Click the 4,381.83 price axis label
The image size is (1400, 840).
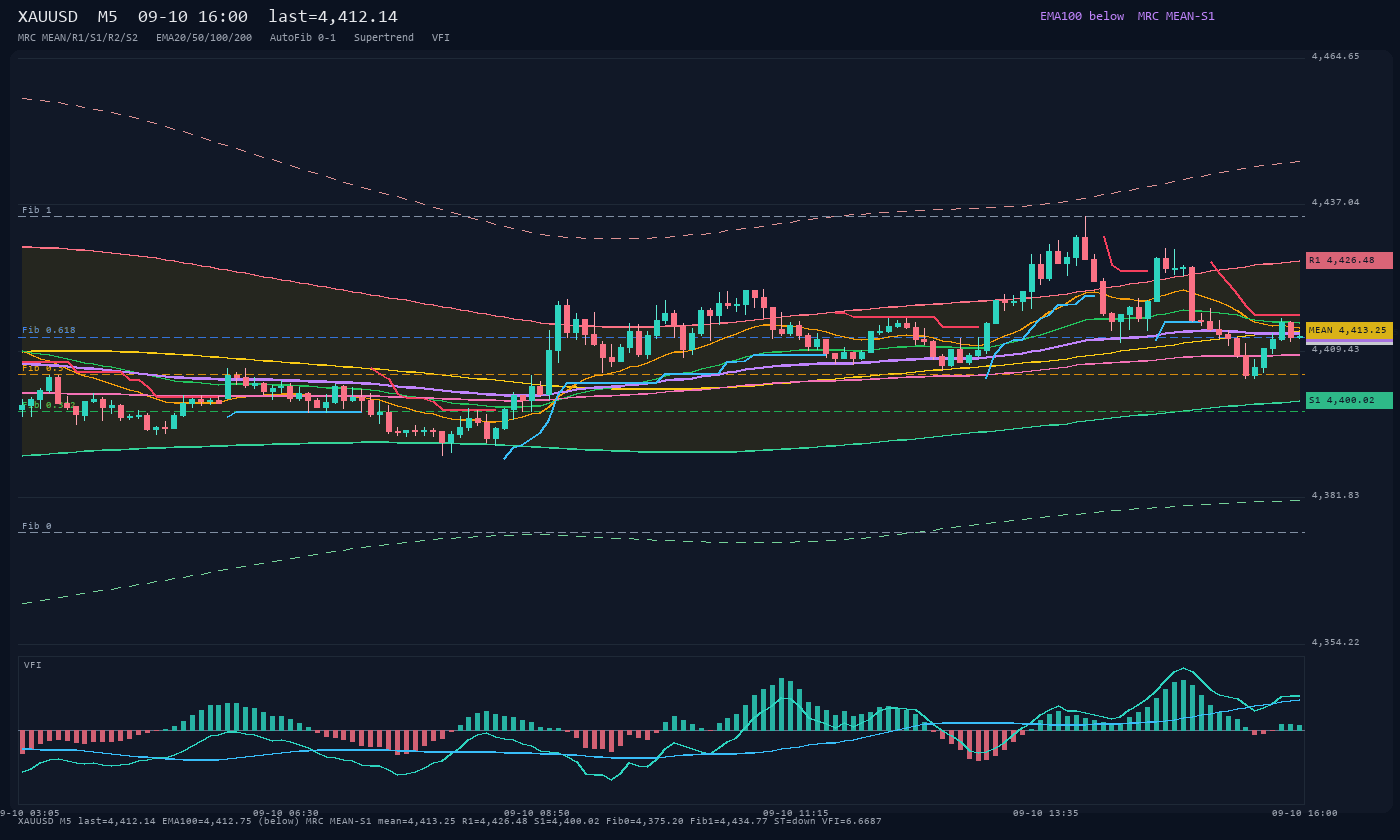point(1336,496)
